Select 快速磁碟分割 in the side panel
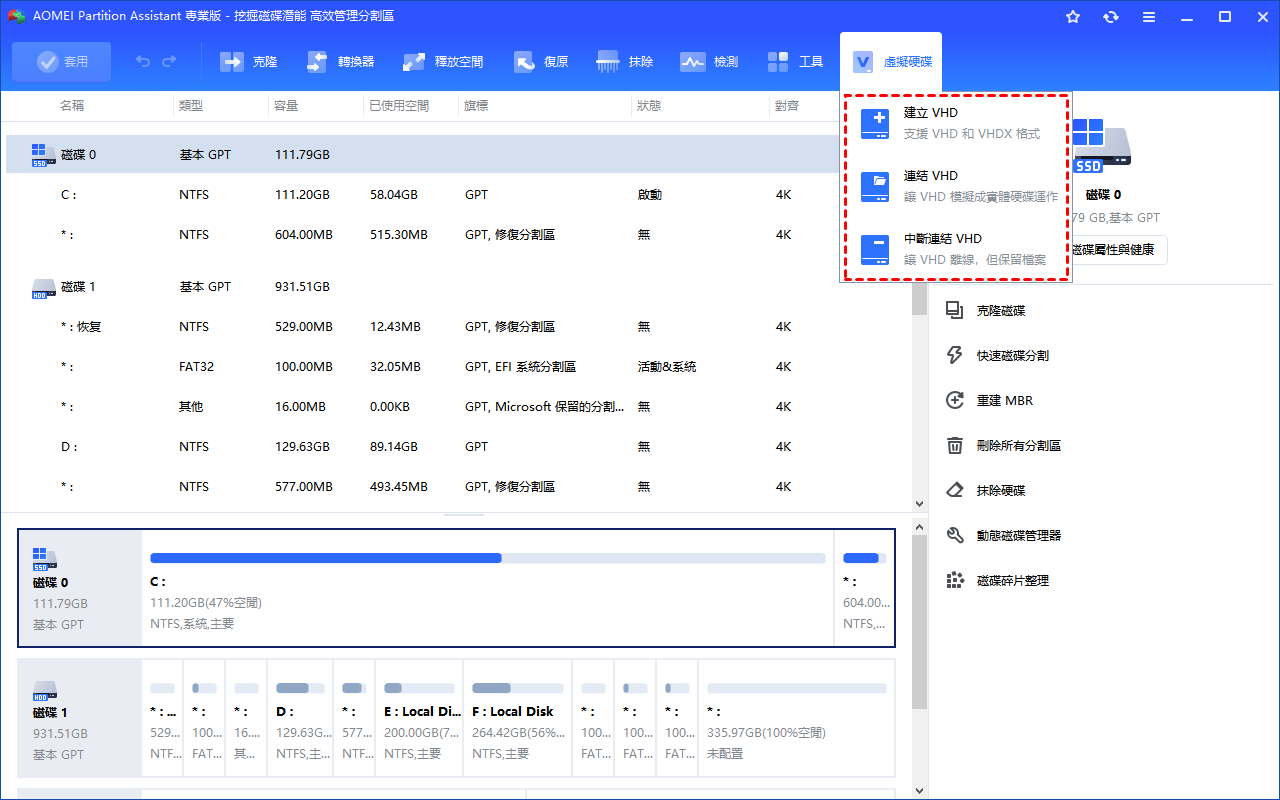 [998, 356]
